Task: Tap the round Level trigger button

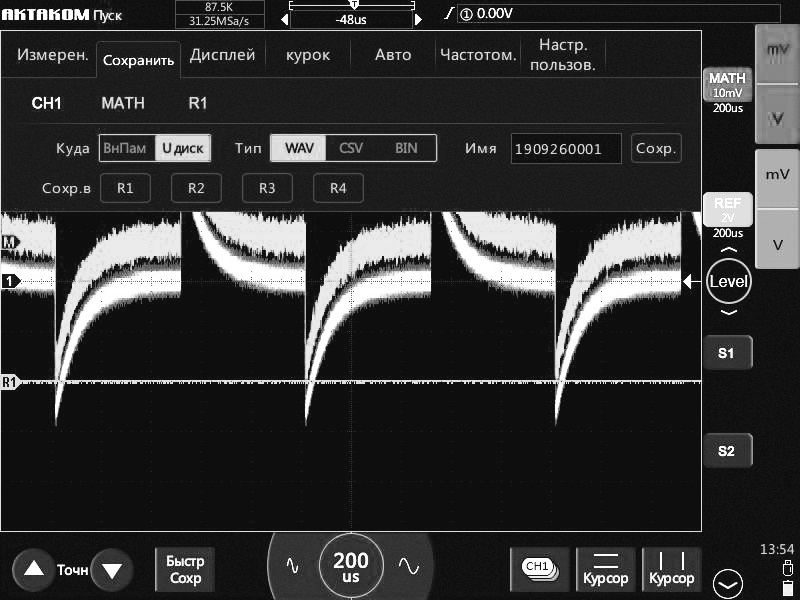Action: 729,281
